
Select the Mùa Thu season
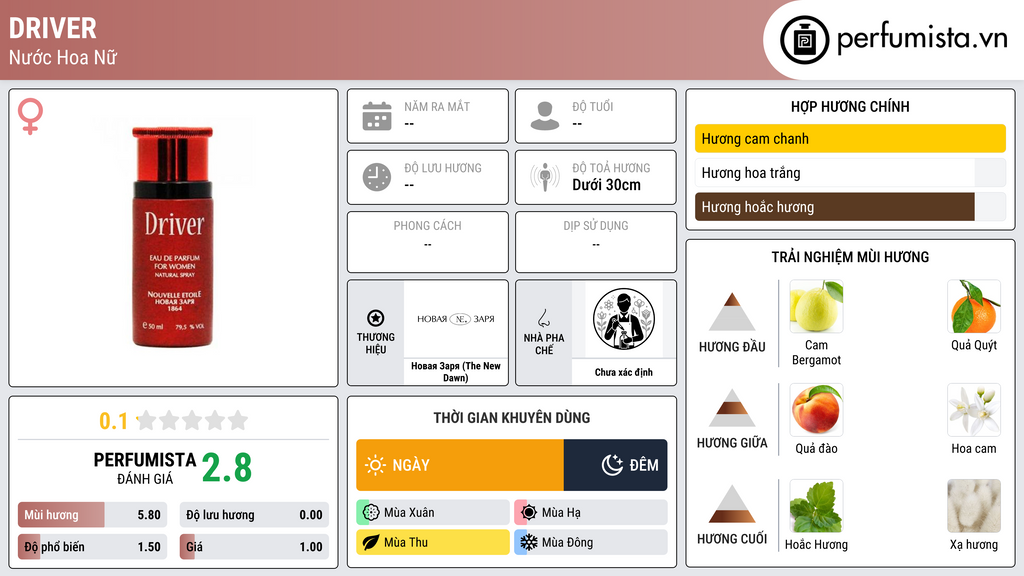tap(433, 542)
